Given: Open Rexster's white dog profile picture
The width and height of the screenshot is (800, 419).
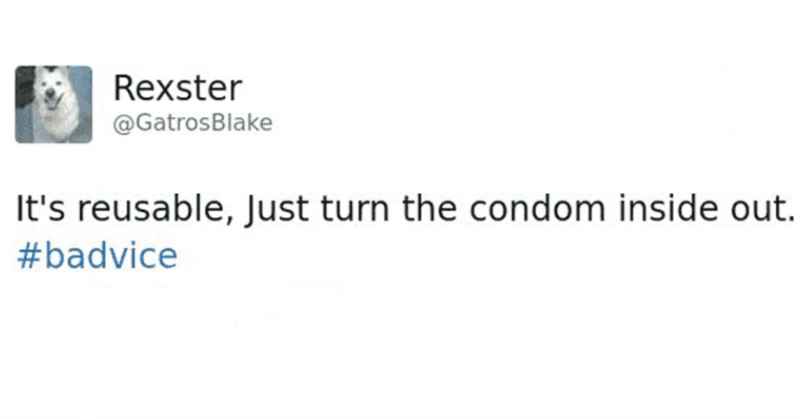Looking at the screenshot, I should [54, 104].
